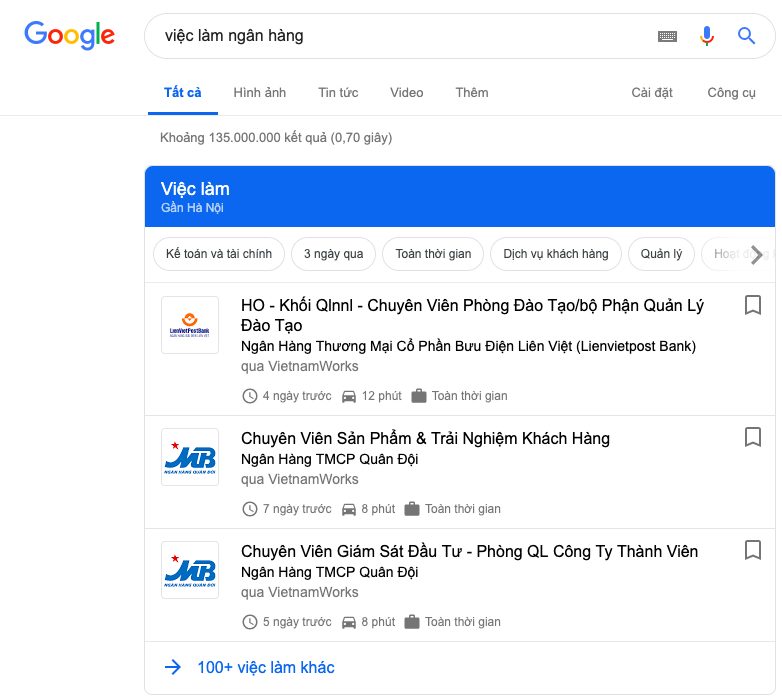
Task: Click the blue arrow beside 100+ việc làm khác
Action: [173, 667]
